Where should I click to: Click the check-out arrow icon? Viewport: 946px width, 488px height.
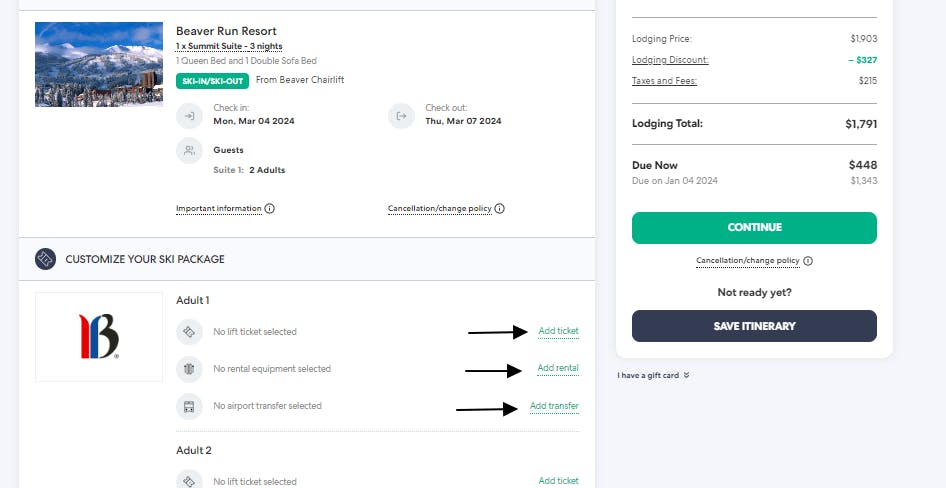[x=401, y=116]
